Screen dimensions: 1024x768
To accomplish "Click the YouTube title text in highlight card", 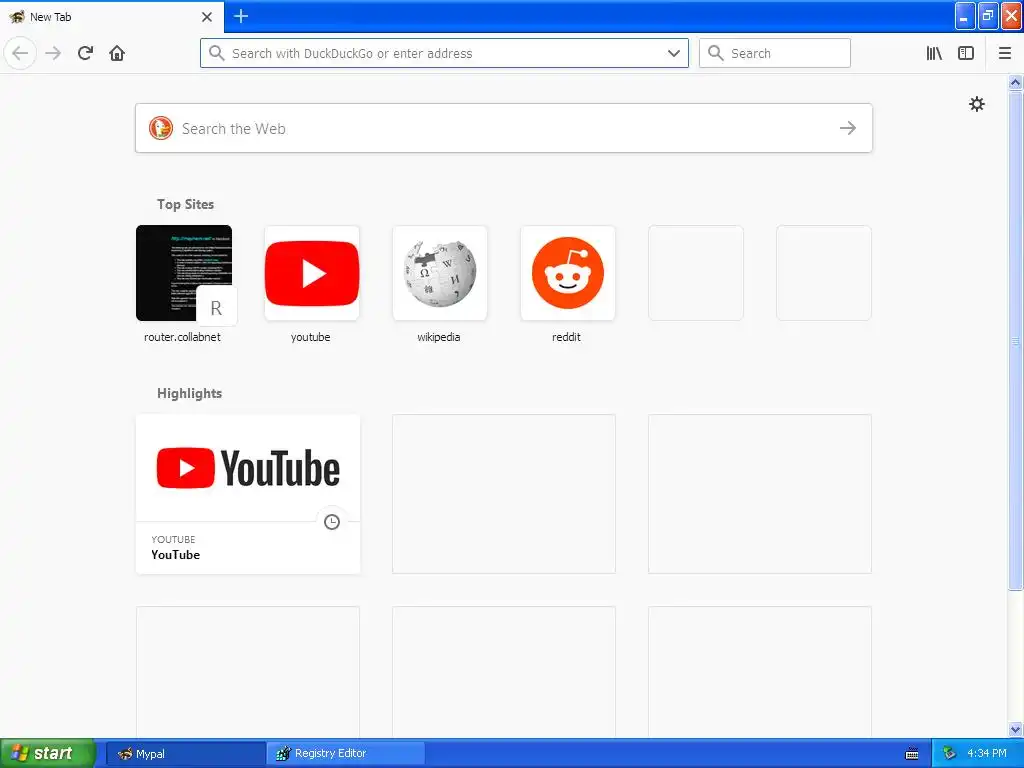I will click(x=175, y=554).
